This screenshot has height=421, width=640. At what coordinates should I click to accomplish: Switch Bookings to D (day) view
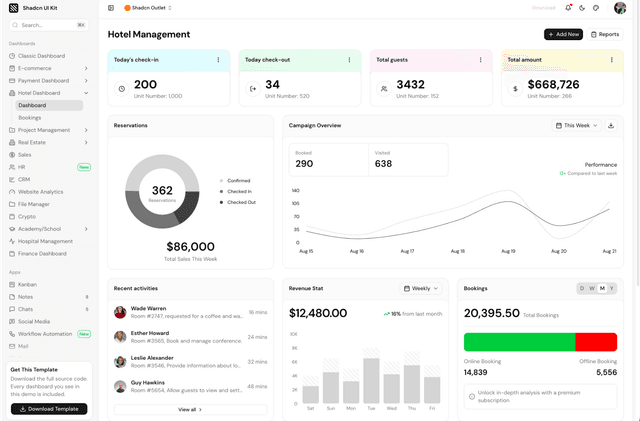tap(582, 288)
